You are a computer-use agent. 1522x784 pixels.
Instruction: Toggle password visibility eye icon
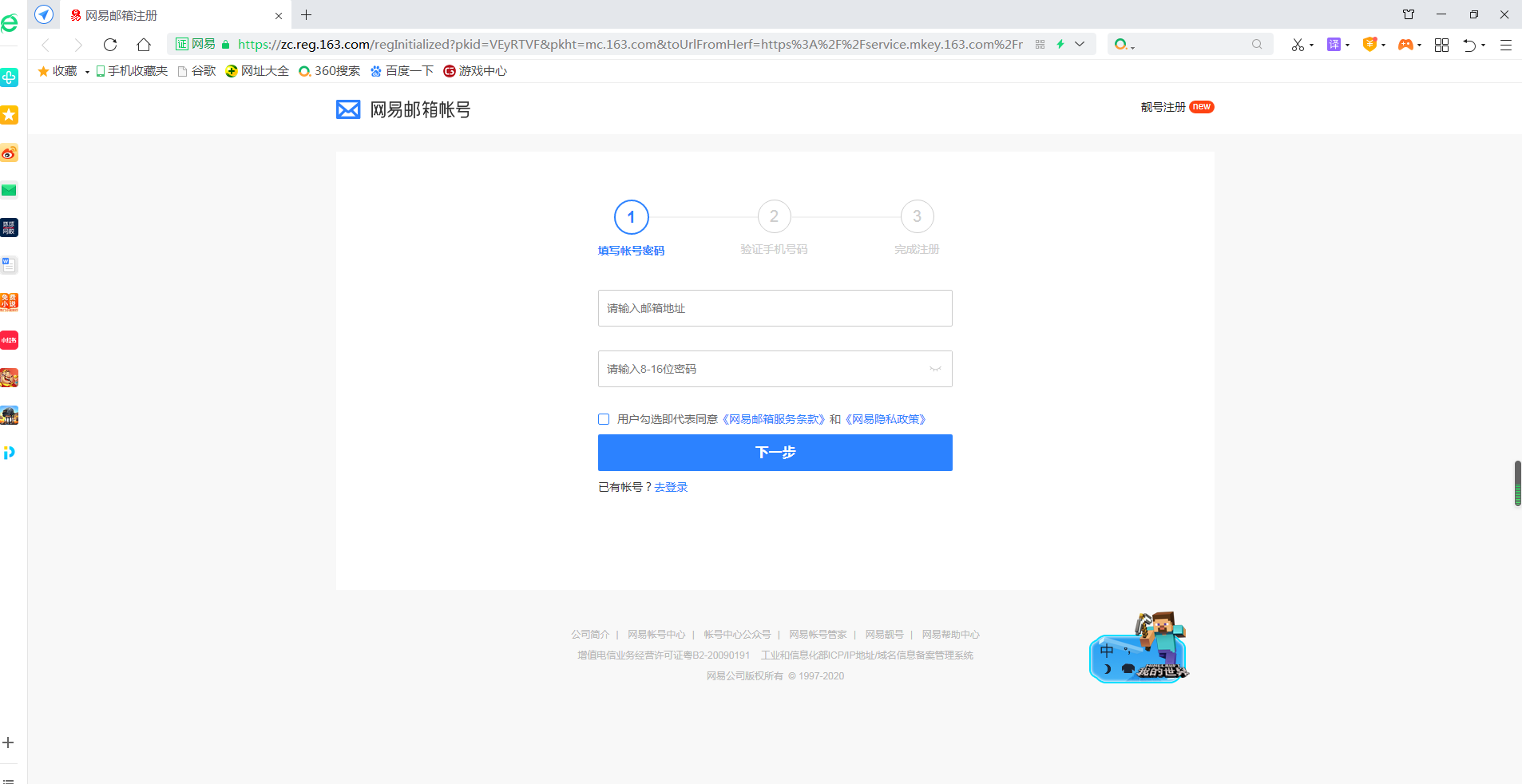pyautogui.click(x=935, y=369)
